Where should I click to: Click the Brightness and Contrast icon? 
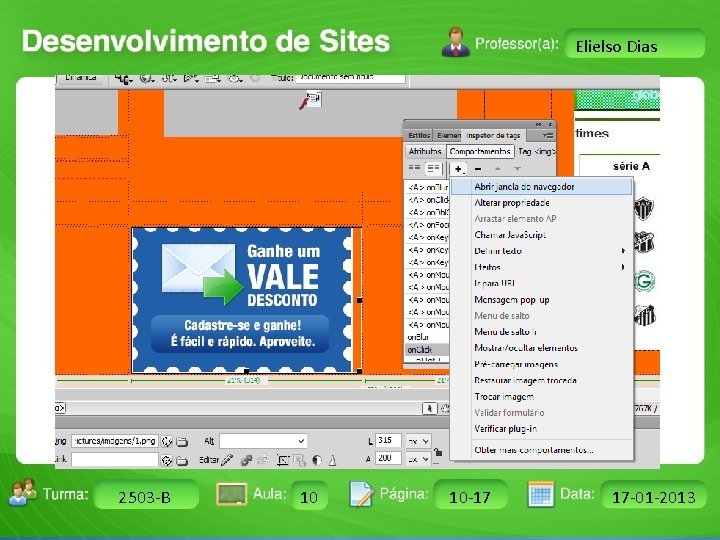[x=317, y=460]
